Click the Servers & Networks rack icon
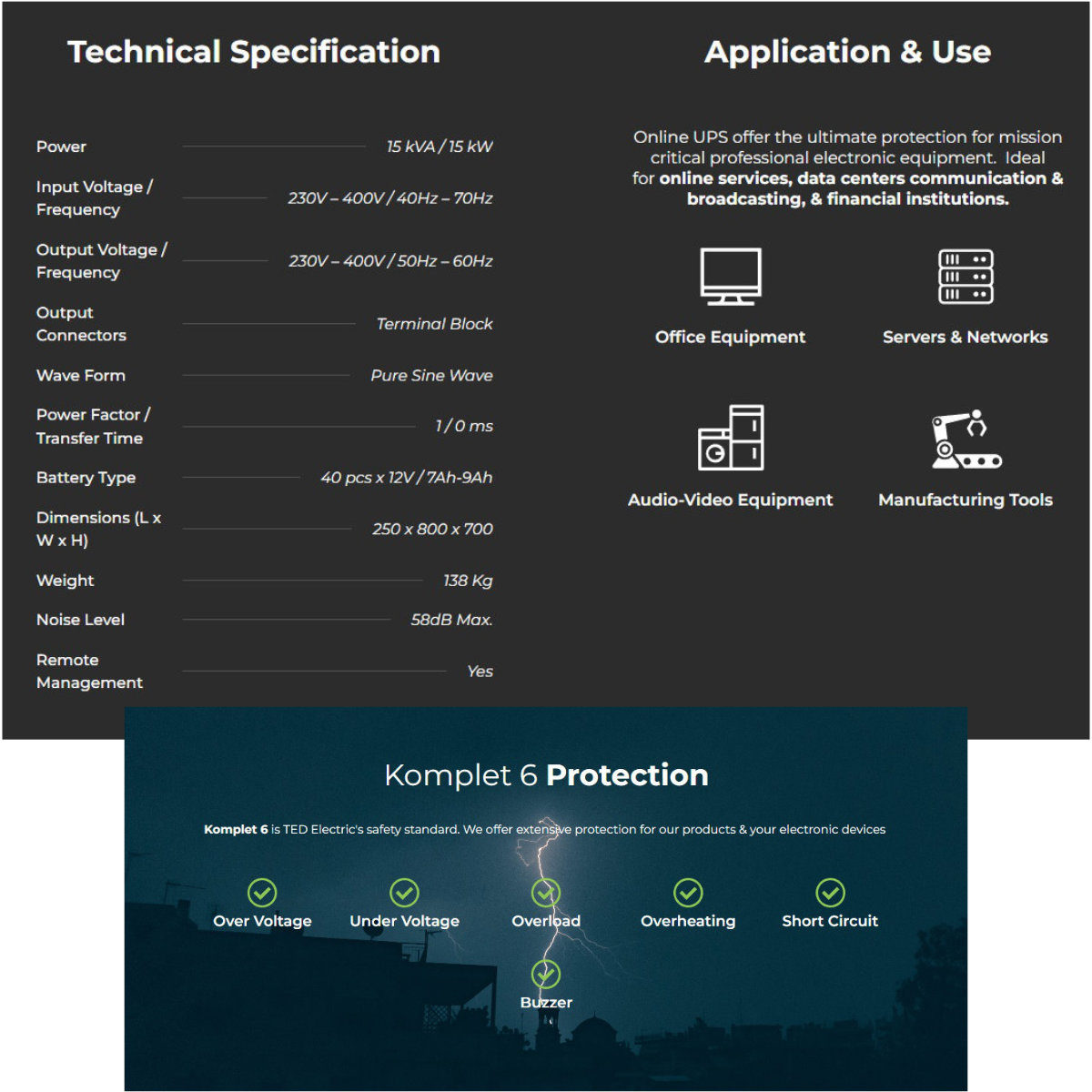 click(x=966, y=277)
